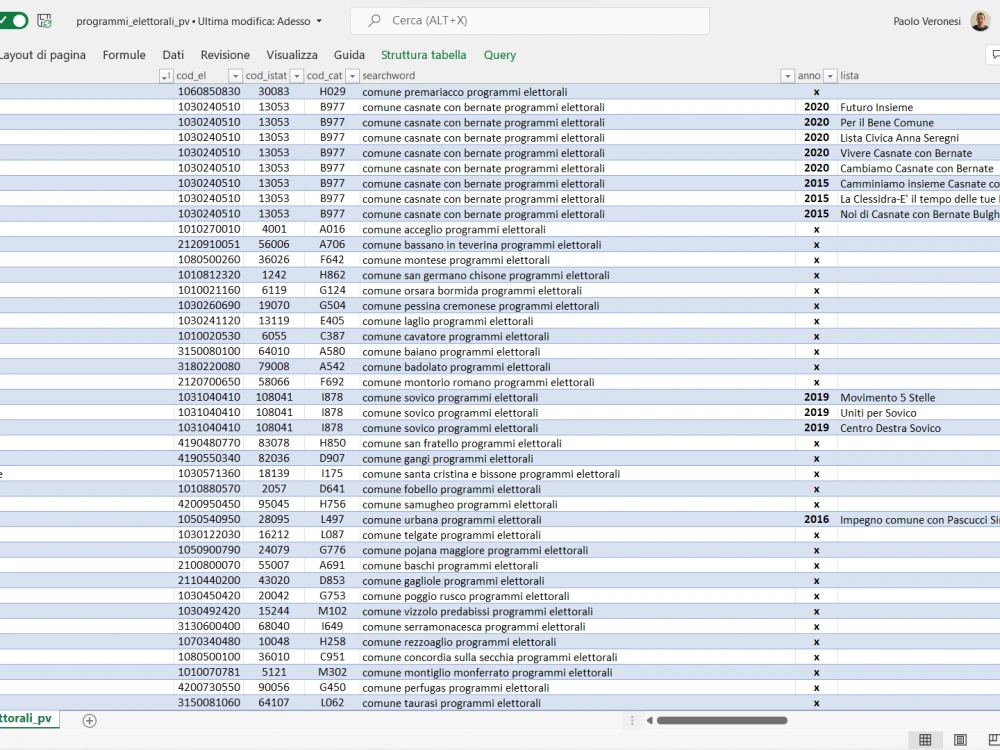This screenshot has width=1000, height=750.
Task: Open the cod_cat column filter dropdown
Action: [x=352, y=76]
